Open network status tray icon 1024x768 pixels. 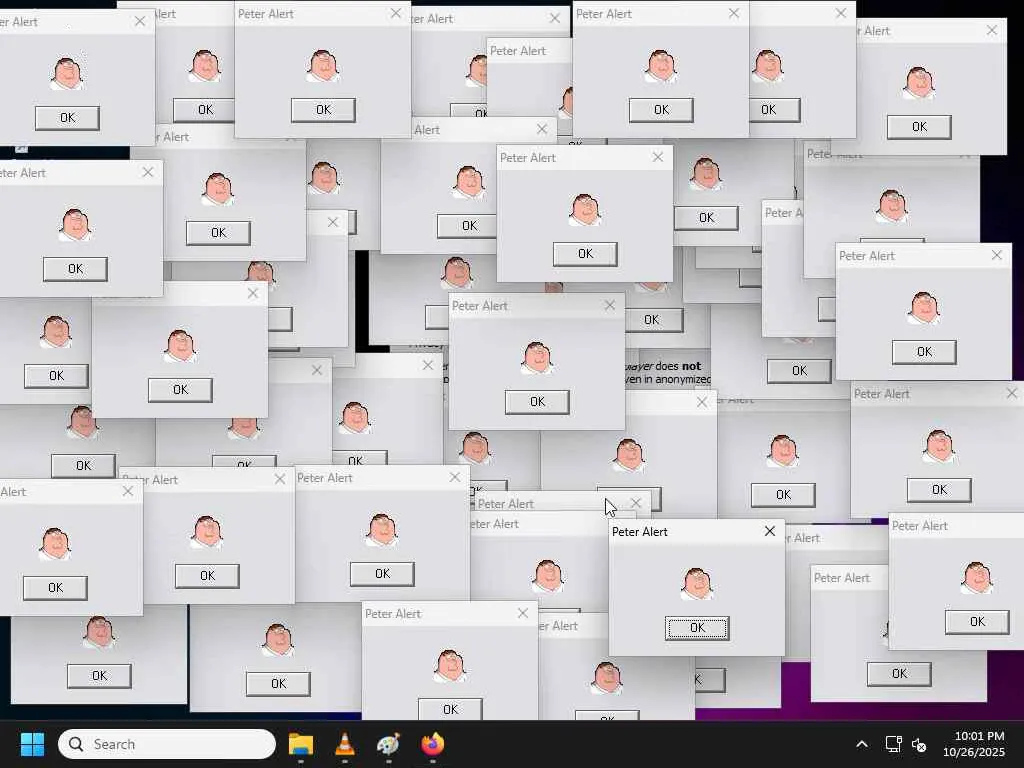coord(893,744)
